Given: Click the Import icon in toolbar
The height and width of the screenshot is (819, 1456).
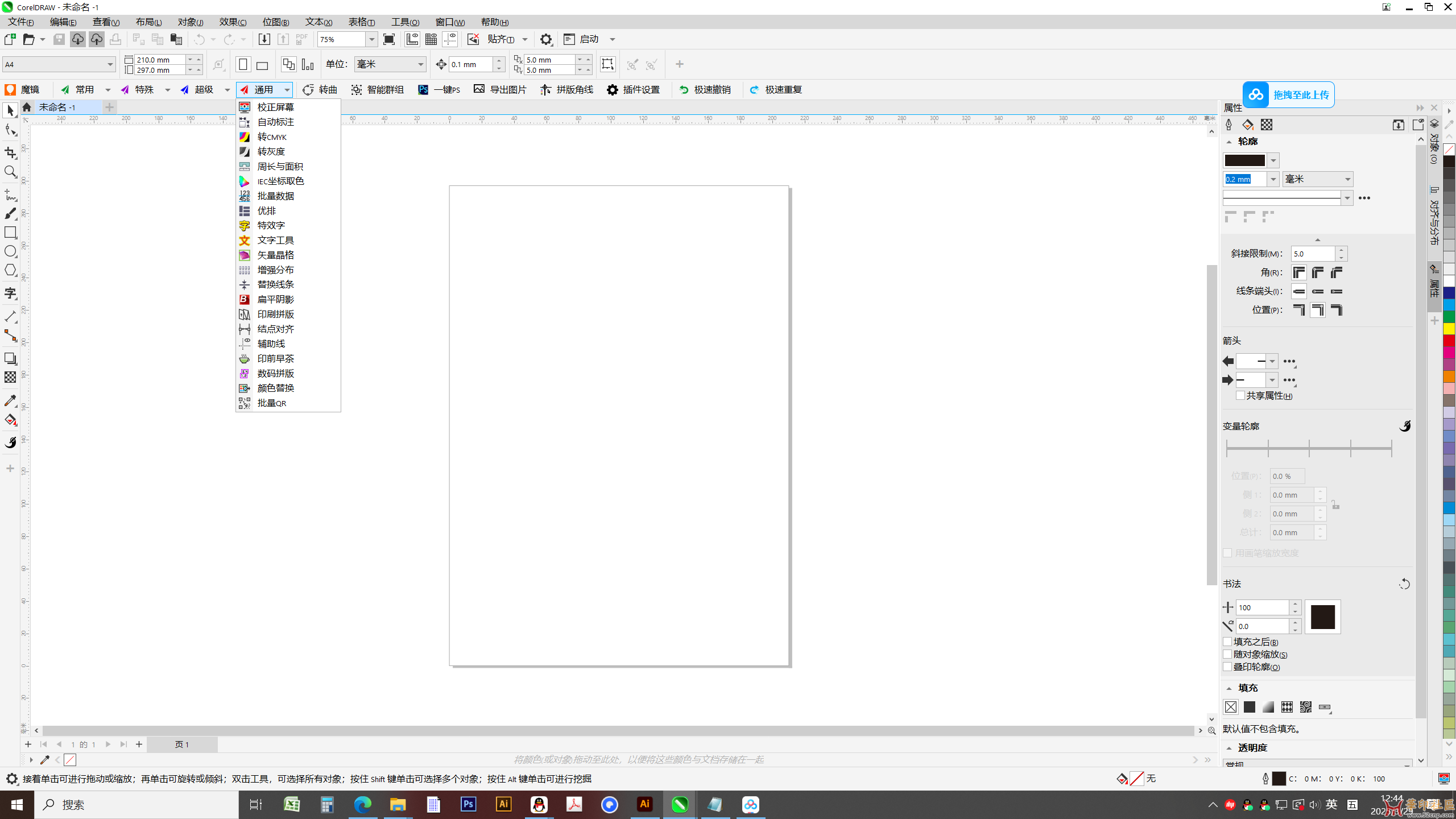Looking at the screenshot, I should [264, 39].
